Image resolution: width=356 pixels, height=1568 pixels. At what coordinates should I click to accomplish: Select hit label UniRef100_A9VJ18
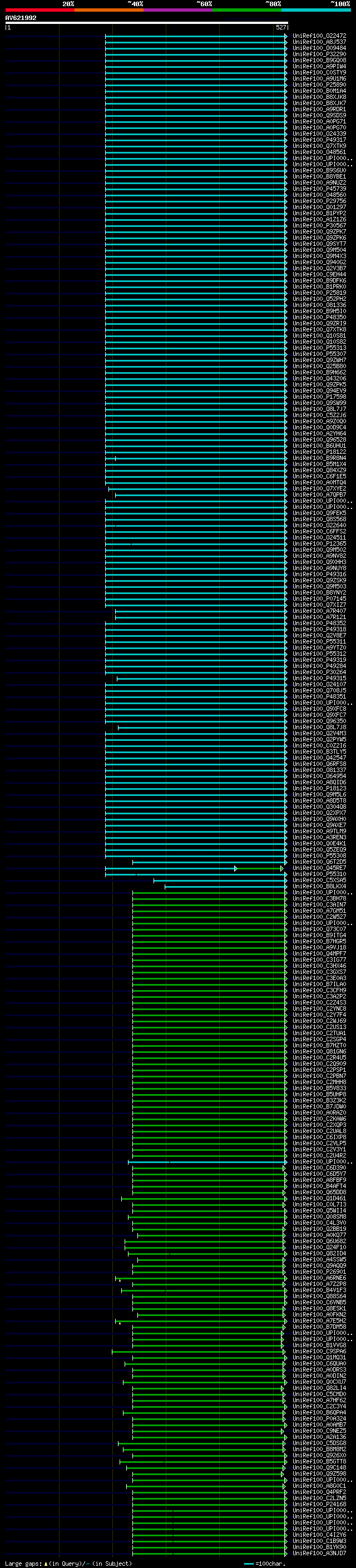click(319, 947)
